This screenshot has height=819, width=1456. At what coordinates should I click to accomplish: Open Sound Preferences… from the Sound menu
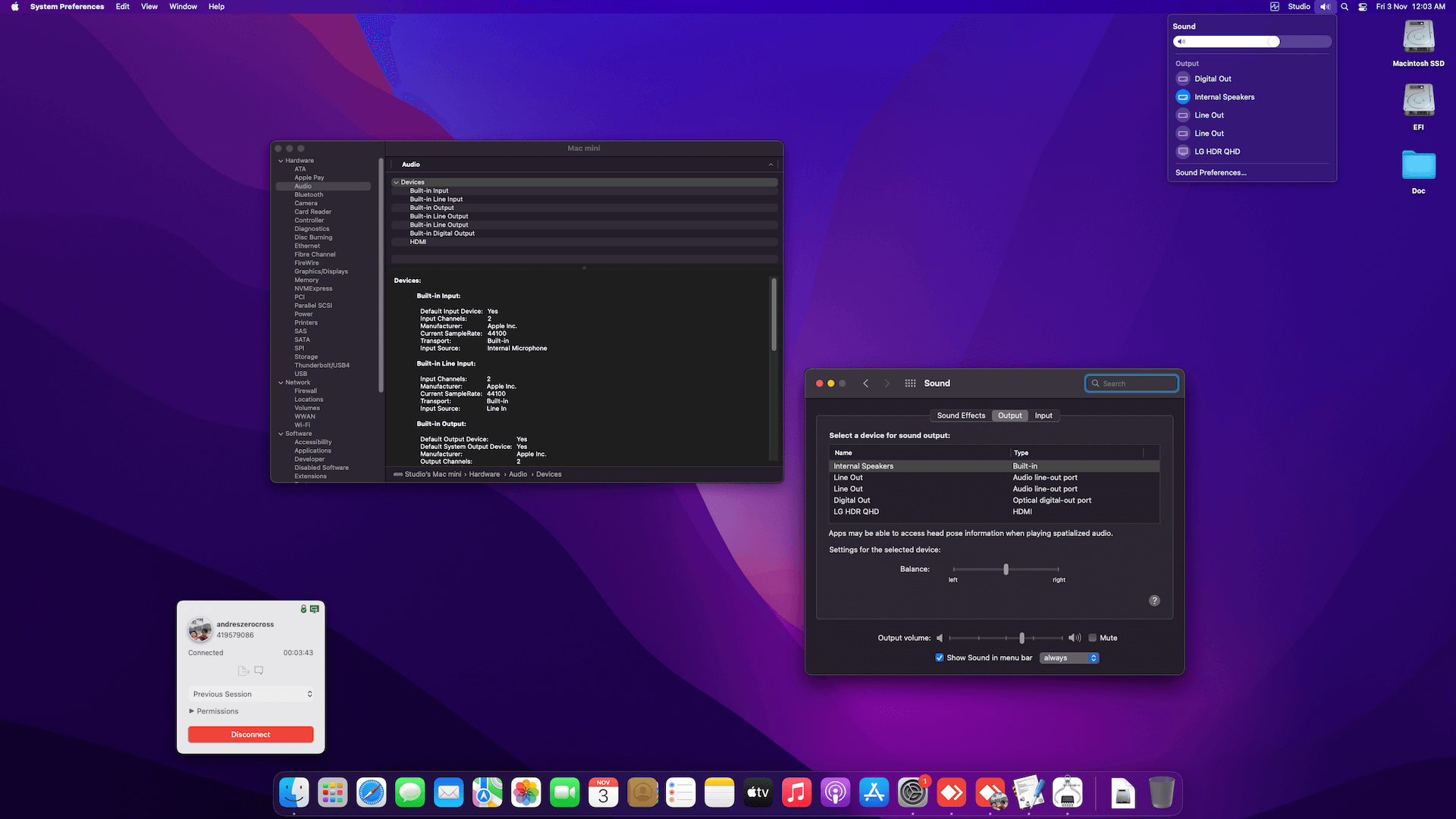1211,173
